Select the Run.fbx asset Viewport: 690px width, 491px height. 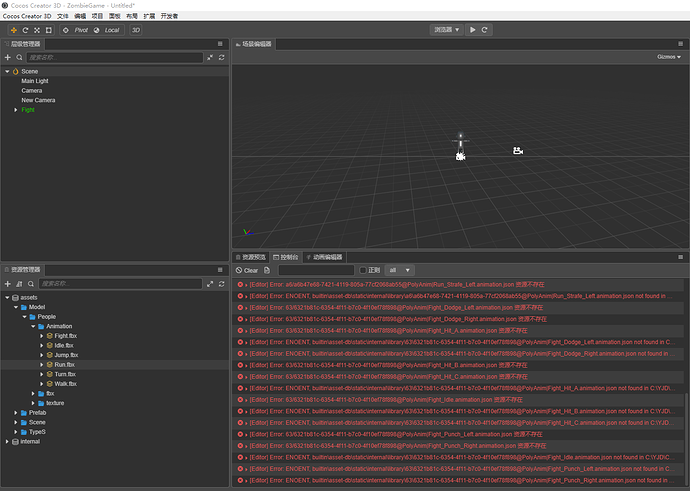click(x=65, y=365)
